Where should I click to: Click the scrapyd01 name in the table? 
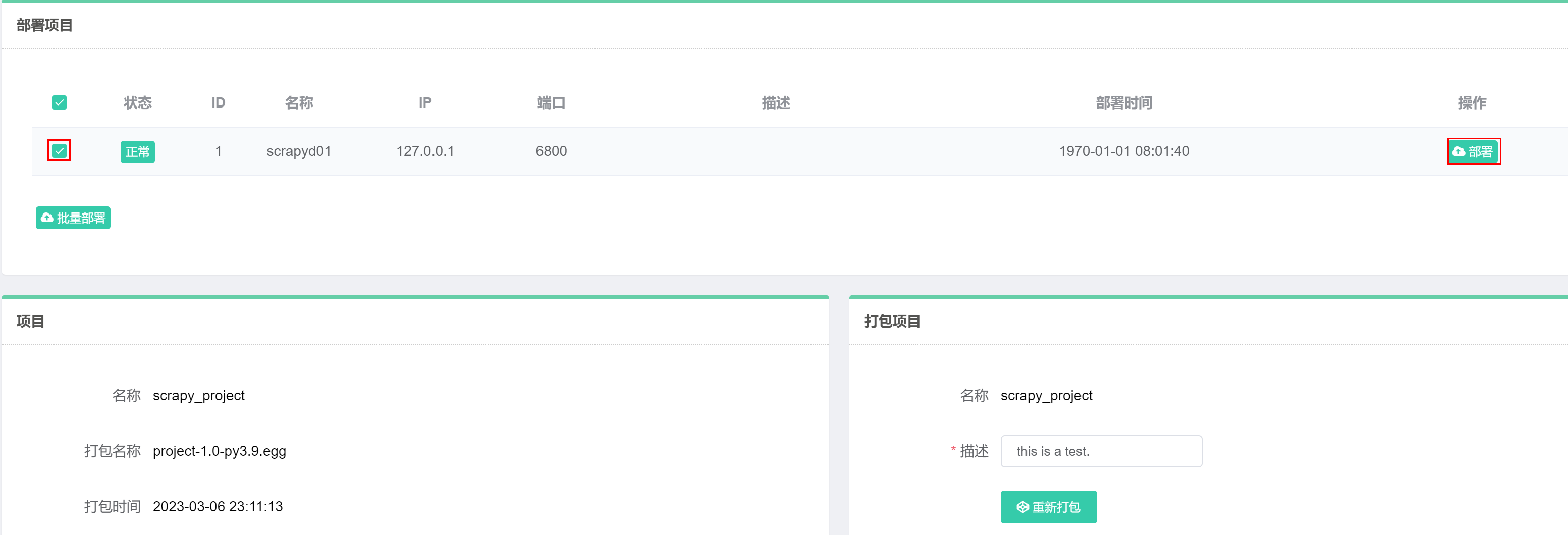(x=299, y=151)
